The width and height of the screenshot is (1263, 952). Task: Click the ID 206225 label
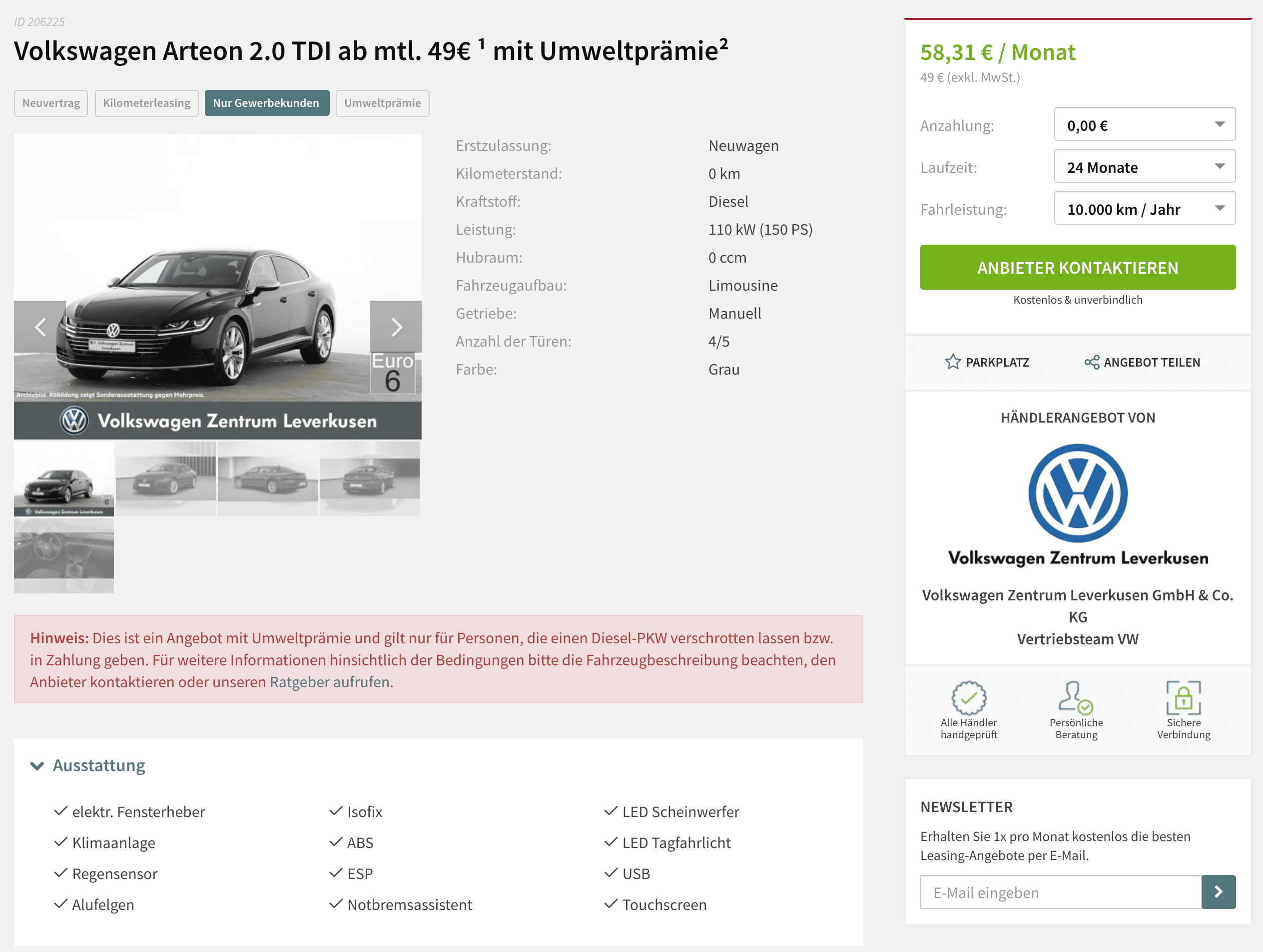point(39,21)
